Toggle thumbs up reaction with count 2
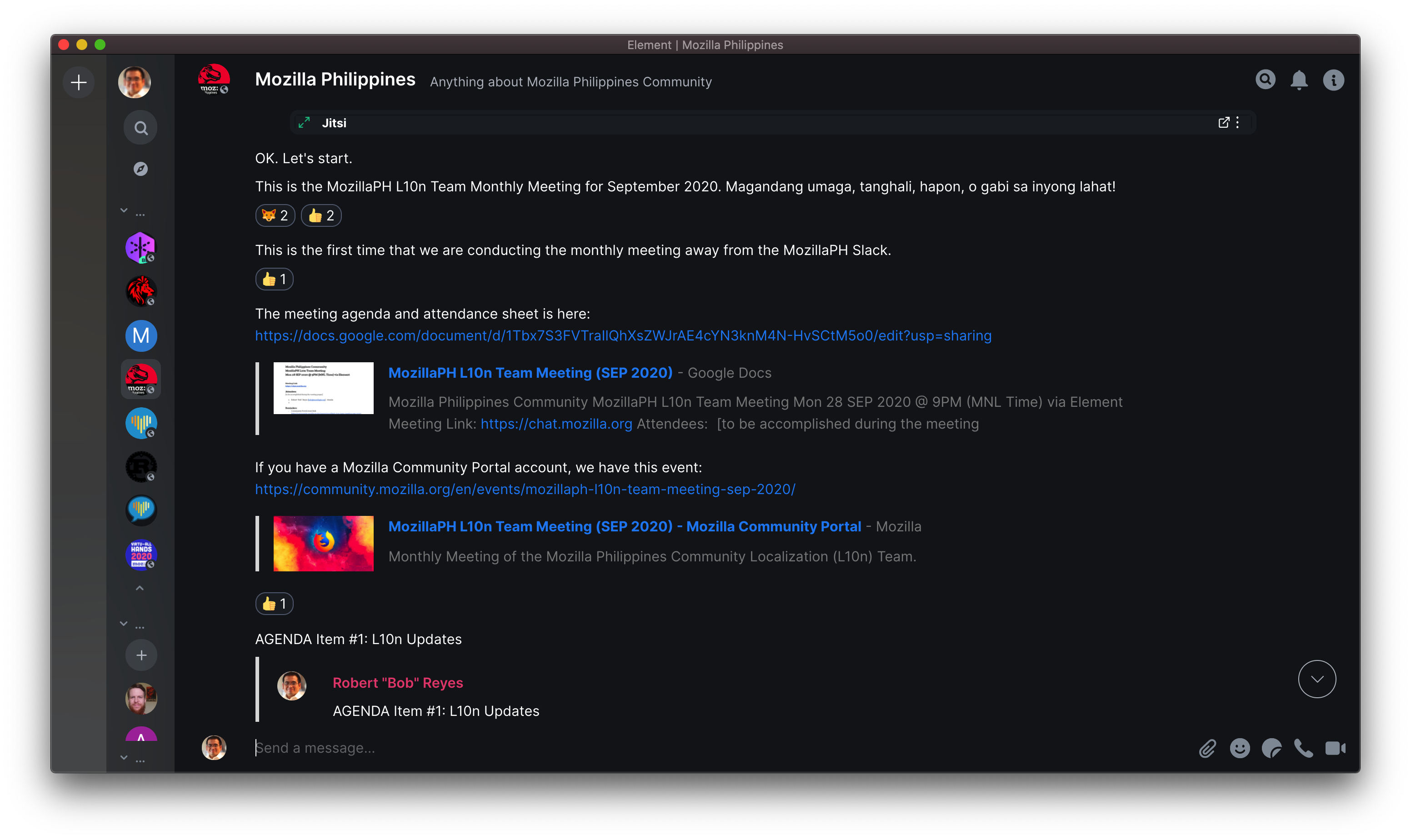The width and height of the screenshot is (1411, 840). 321,215
